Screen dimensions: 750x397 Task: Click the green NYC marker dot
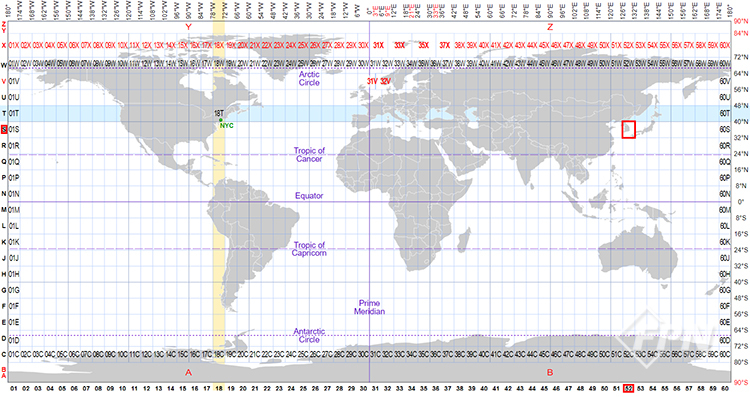pyautogui.click(x=221, y=120)
